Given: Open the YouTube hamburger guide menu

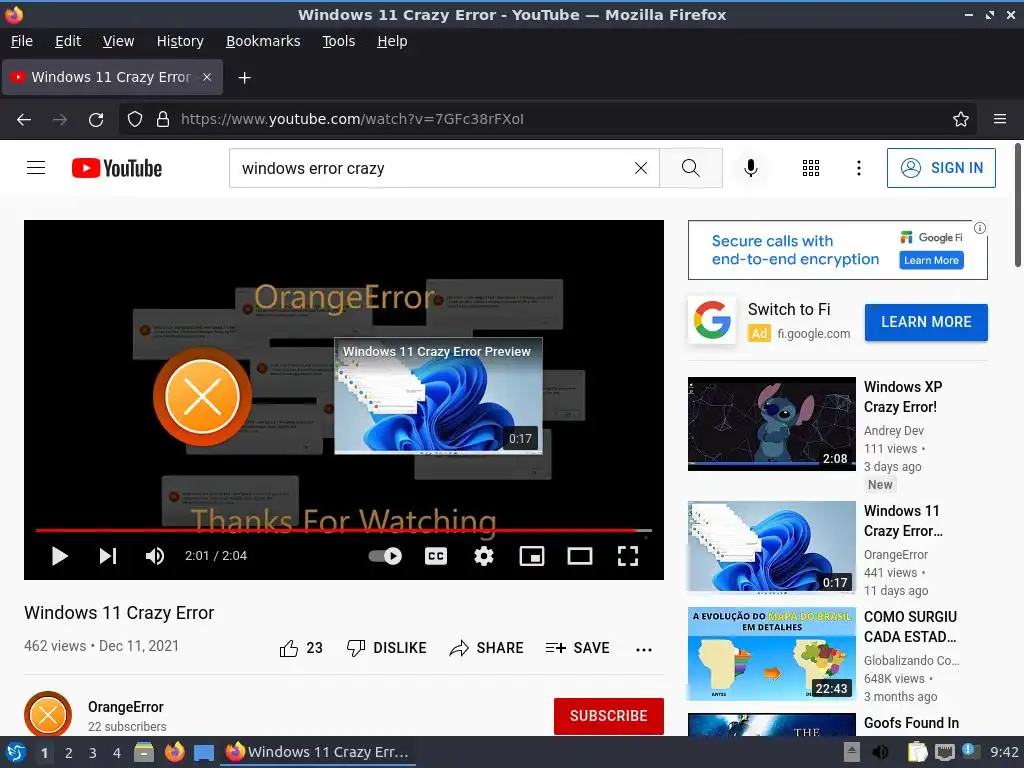Looking at the screenshot, I should (36, 168).
